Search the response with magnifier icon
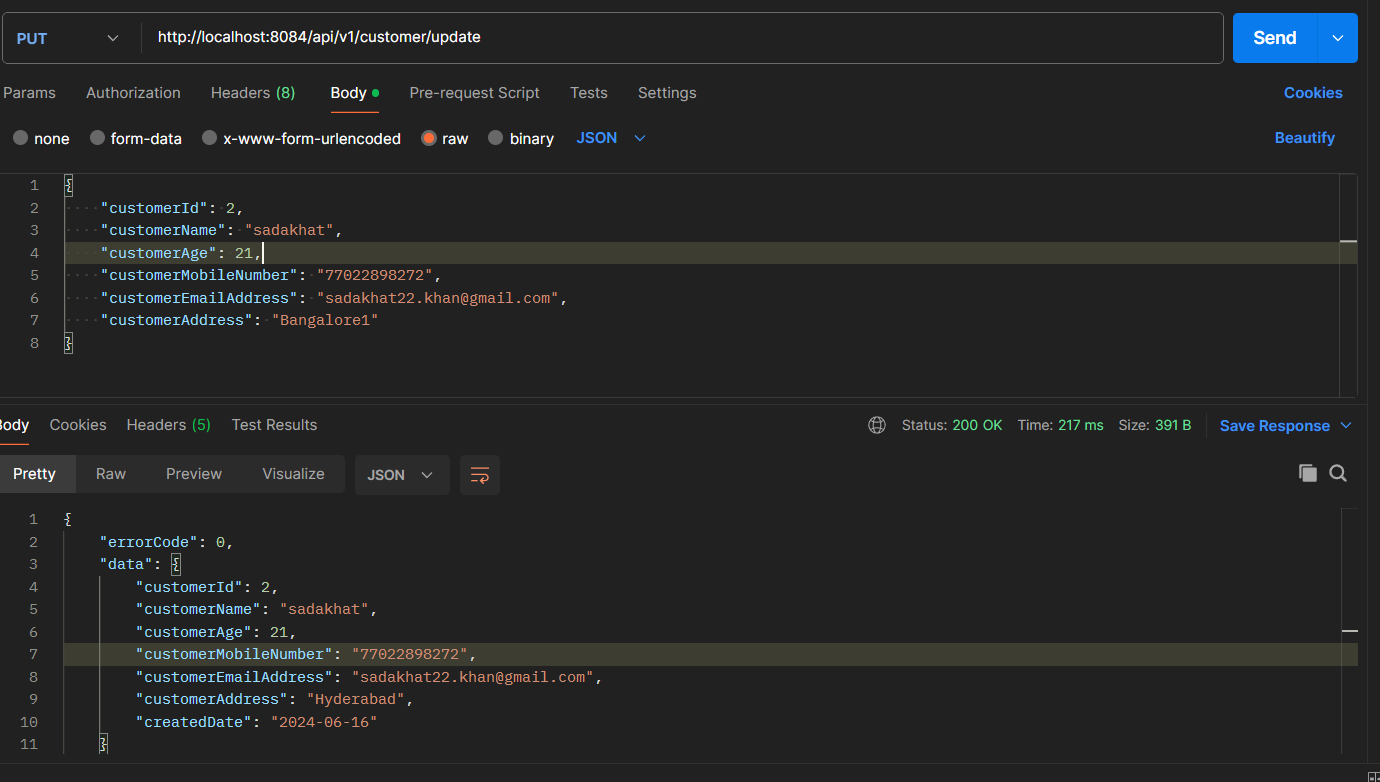 coord(1338,474)
